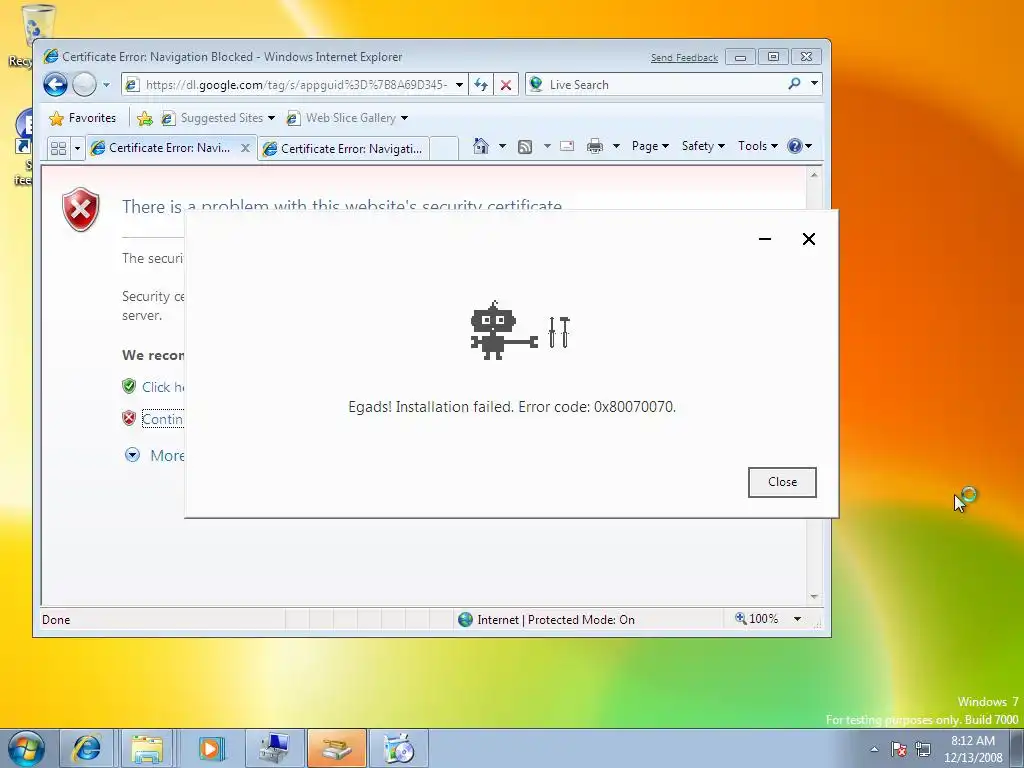The height and width of the screenshot is (768, 1024).
Task: Open the recent pages dropdown arrow
Action: tap(106, 85)
